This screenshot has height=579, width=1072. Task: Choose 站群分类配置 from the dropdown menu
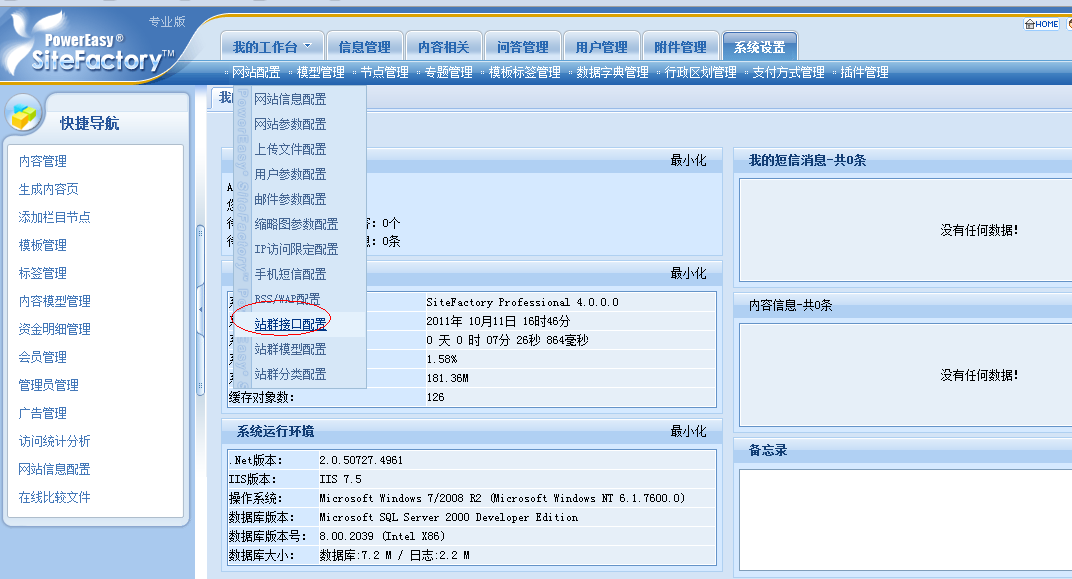[290, 374]
